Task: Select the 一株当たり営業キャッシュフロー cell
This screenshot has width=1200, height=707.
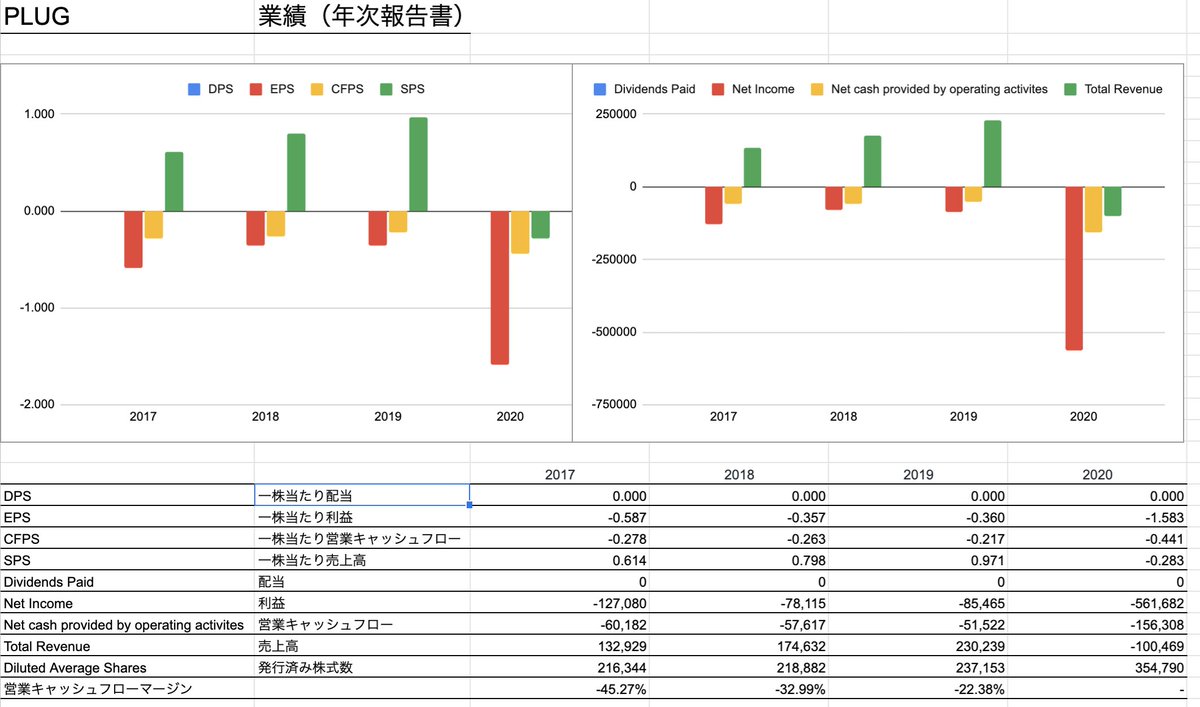Action: click(x=362, y=539)
